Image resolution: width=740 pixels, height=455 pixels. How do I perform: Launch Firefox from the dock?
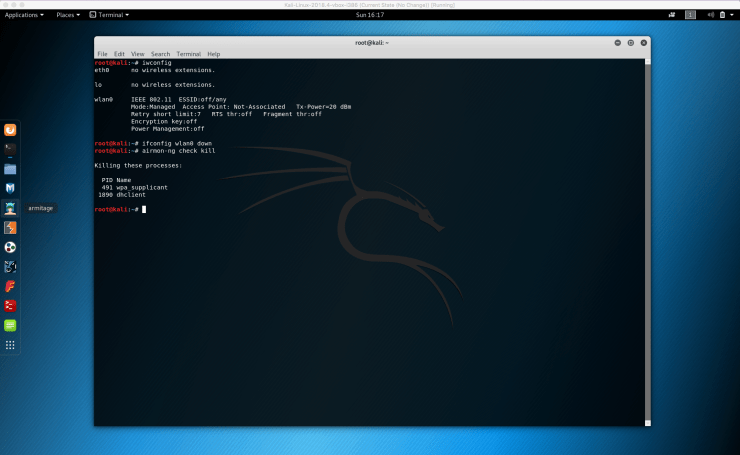(10, 130)
